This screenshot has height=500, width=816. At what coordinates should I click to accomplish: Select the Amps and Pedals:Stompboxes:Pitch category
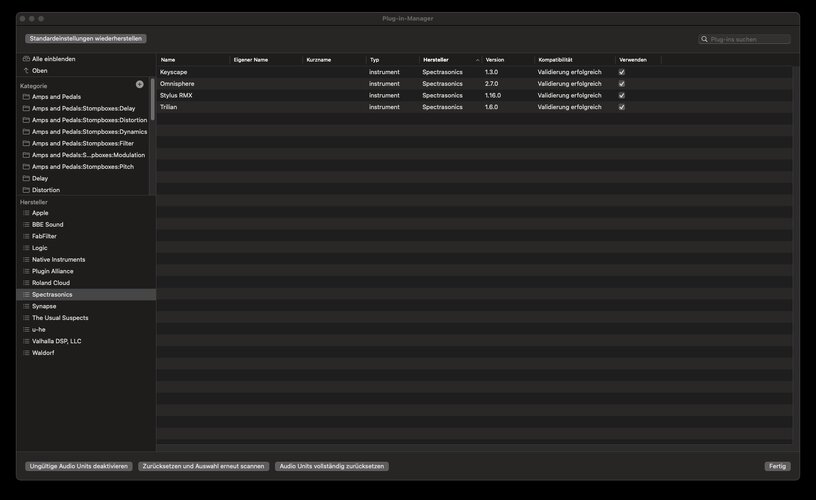(85, 167)
